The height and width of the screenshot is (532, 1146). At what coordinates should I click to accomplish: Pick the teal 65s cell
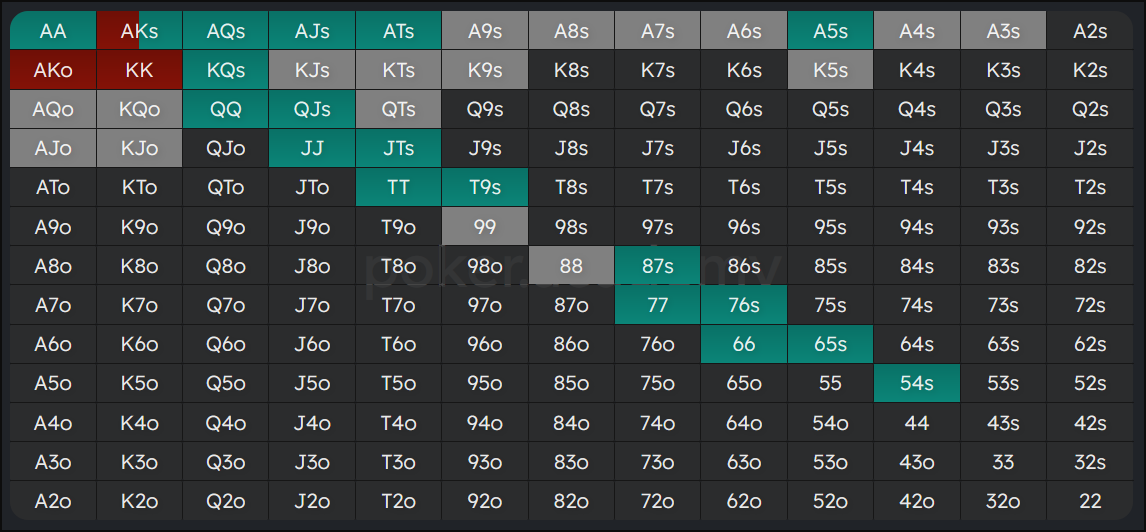point(830,344)
